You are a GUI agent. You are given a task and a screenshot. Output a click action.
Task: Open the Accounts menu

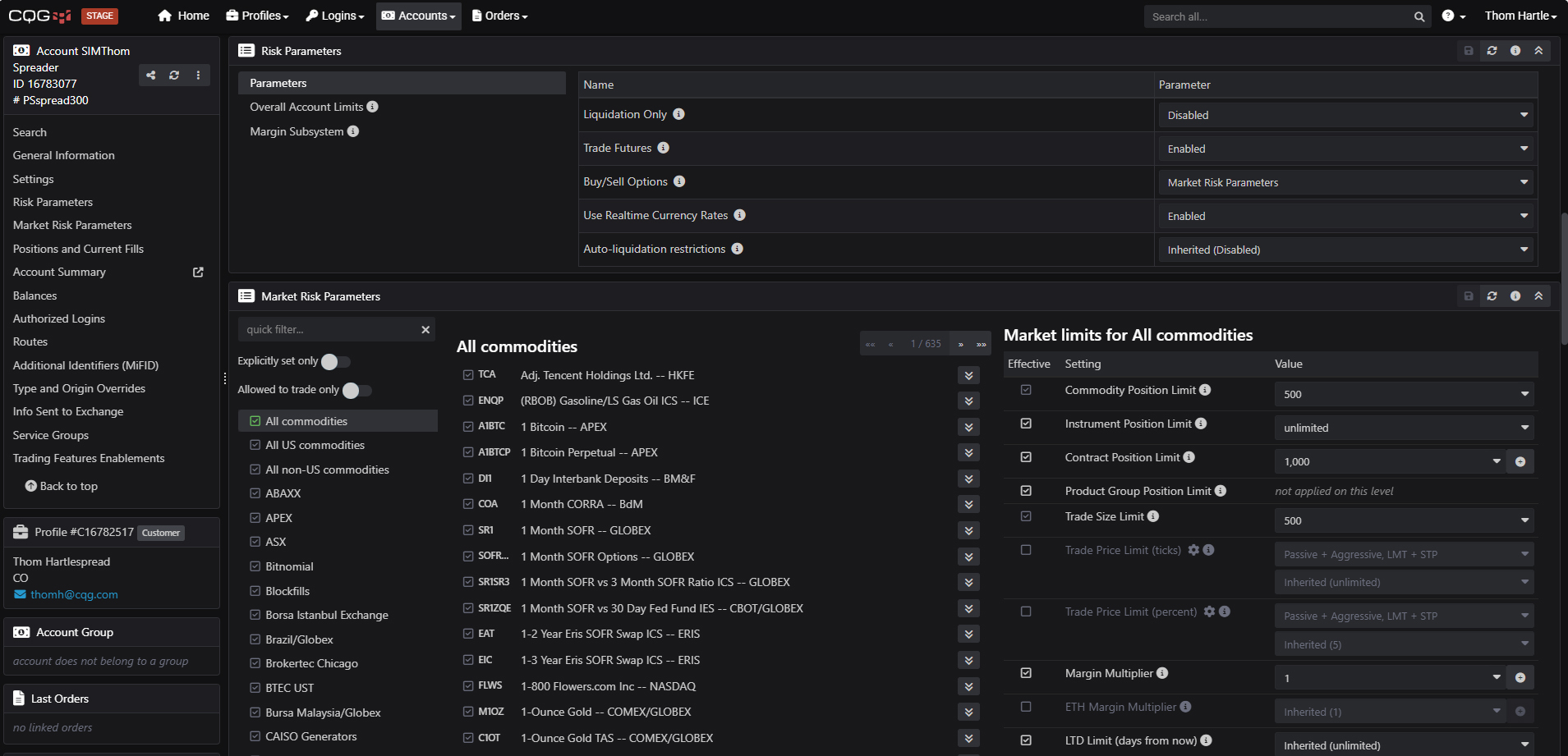click(x=418, y=16)
